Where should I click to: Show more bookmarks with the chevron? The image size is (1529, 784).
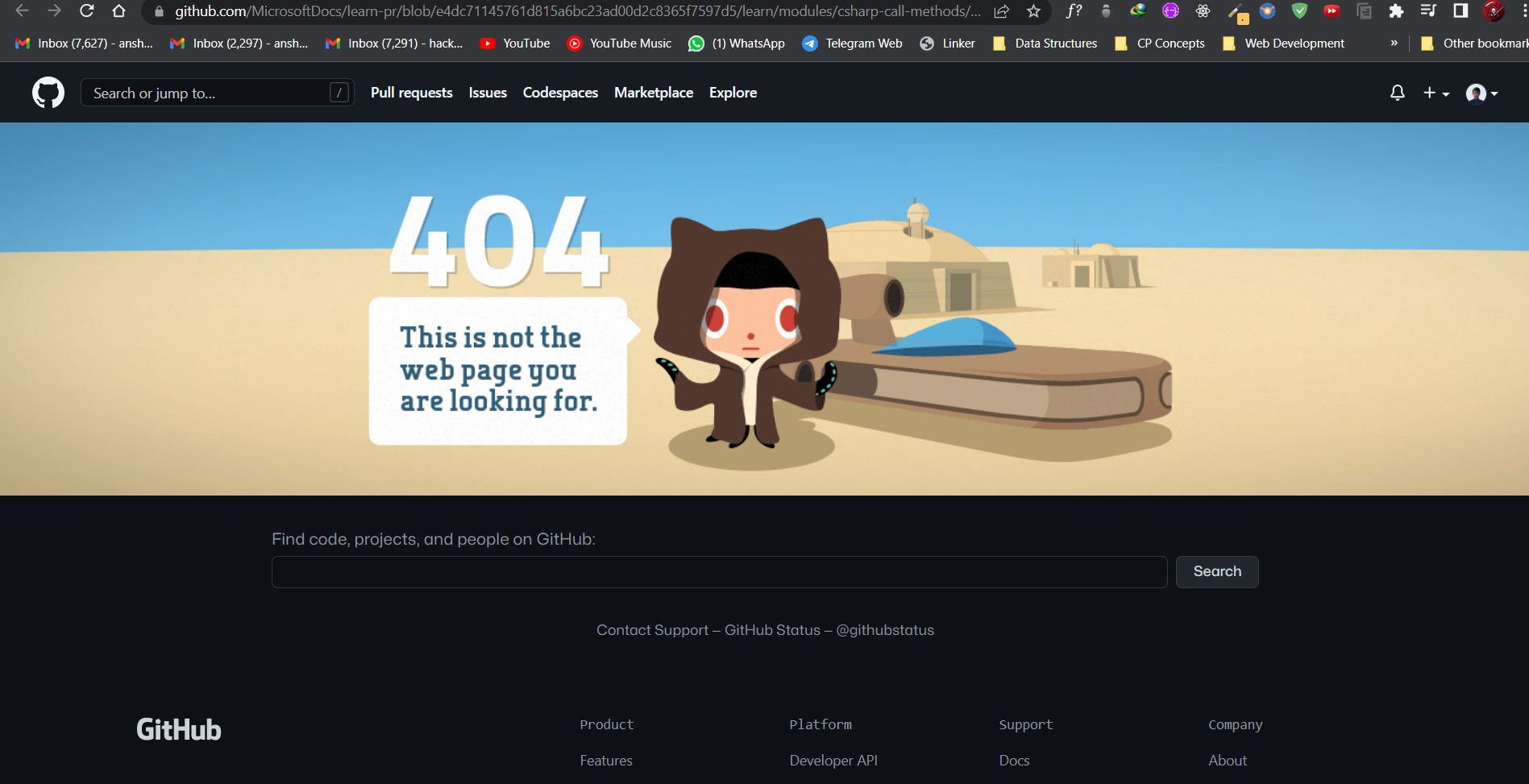click(1394, 43)
